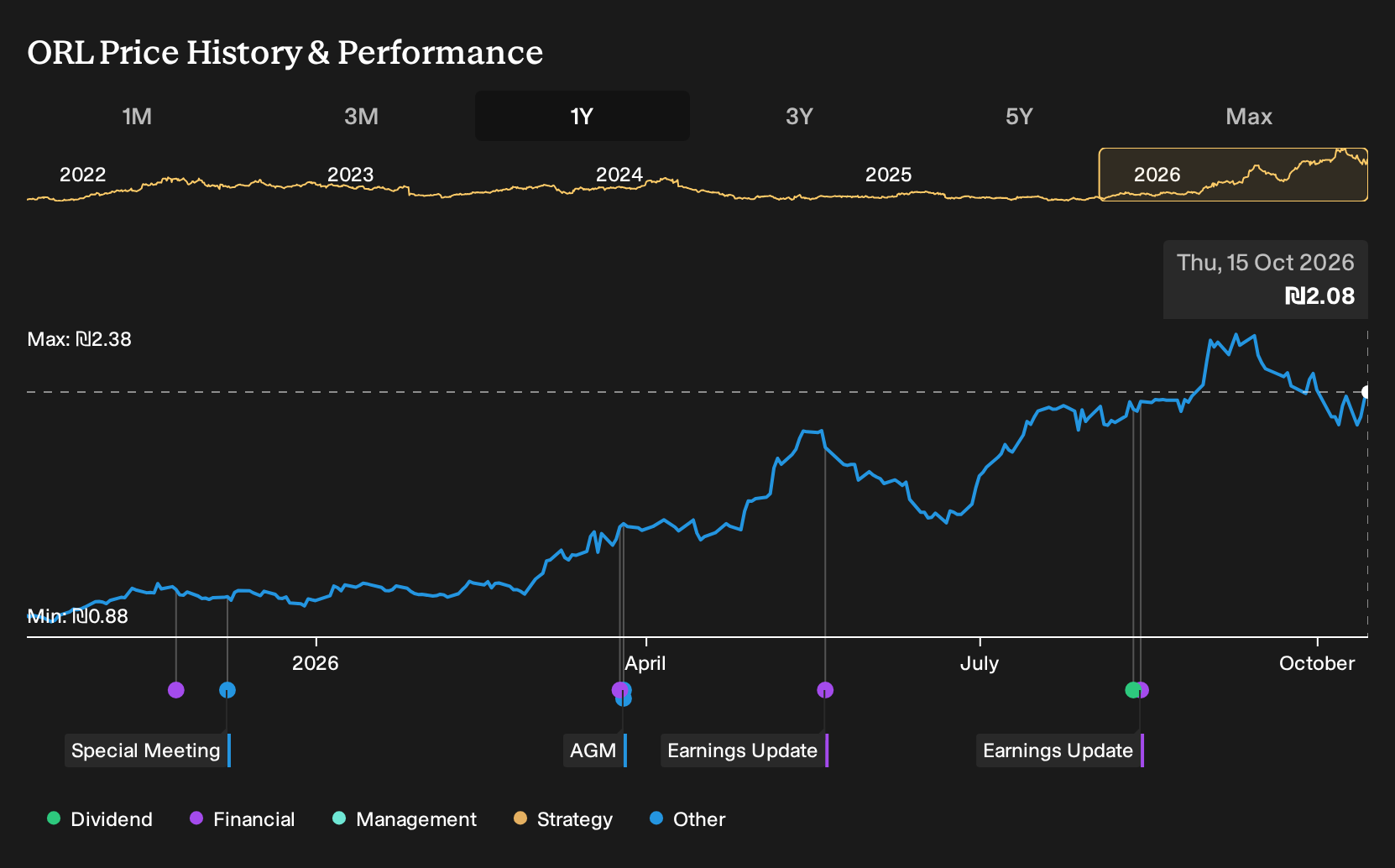
Task: Click the green Dividend event dot on the timeline
Action: coord(1132,690)
